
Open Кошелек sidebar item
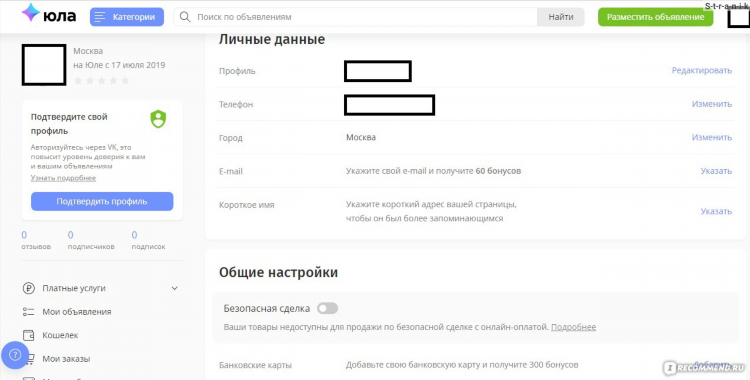click(60, 335)
